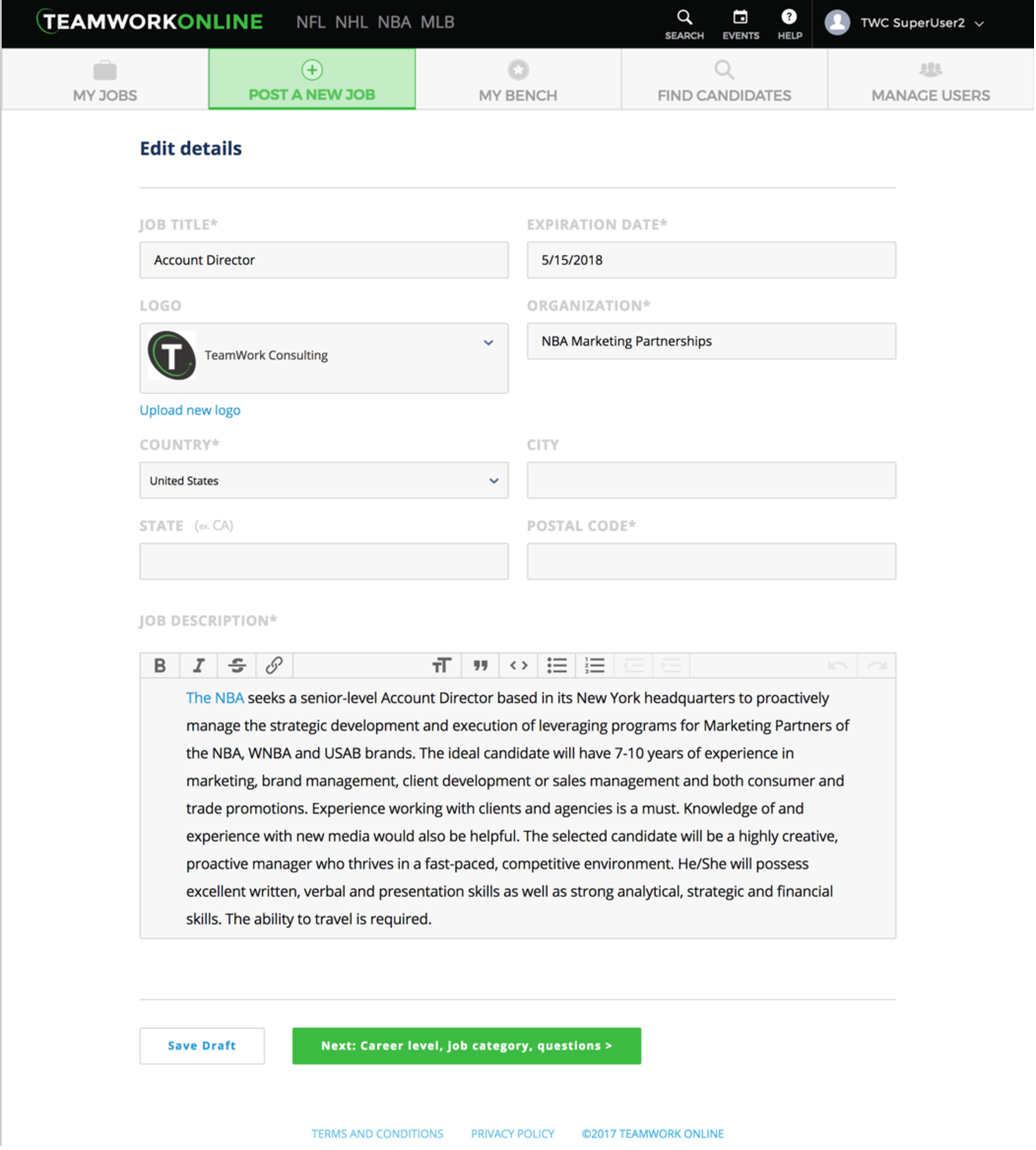1036x1150 pixels.
Task: Proceed to Next: Career level, job category, questions
Action: pos(466,1046)
